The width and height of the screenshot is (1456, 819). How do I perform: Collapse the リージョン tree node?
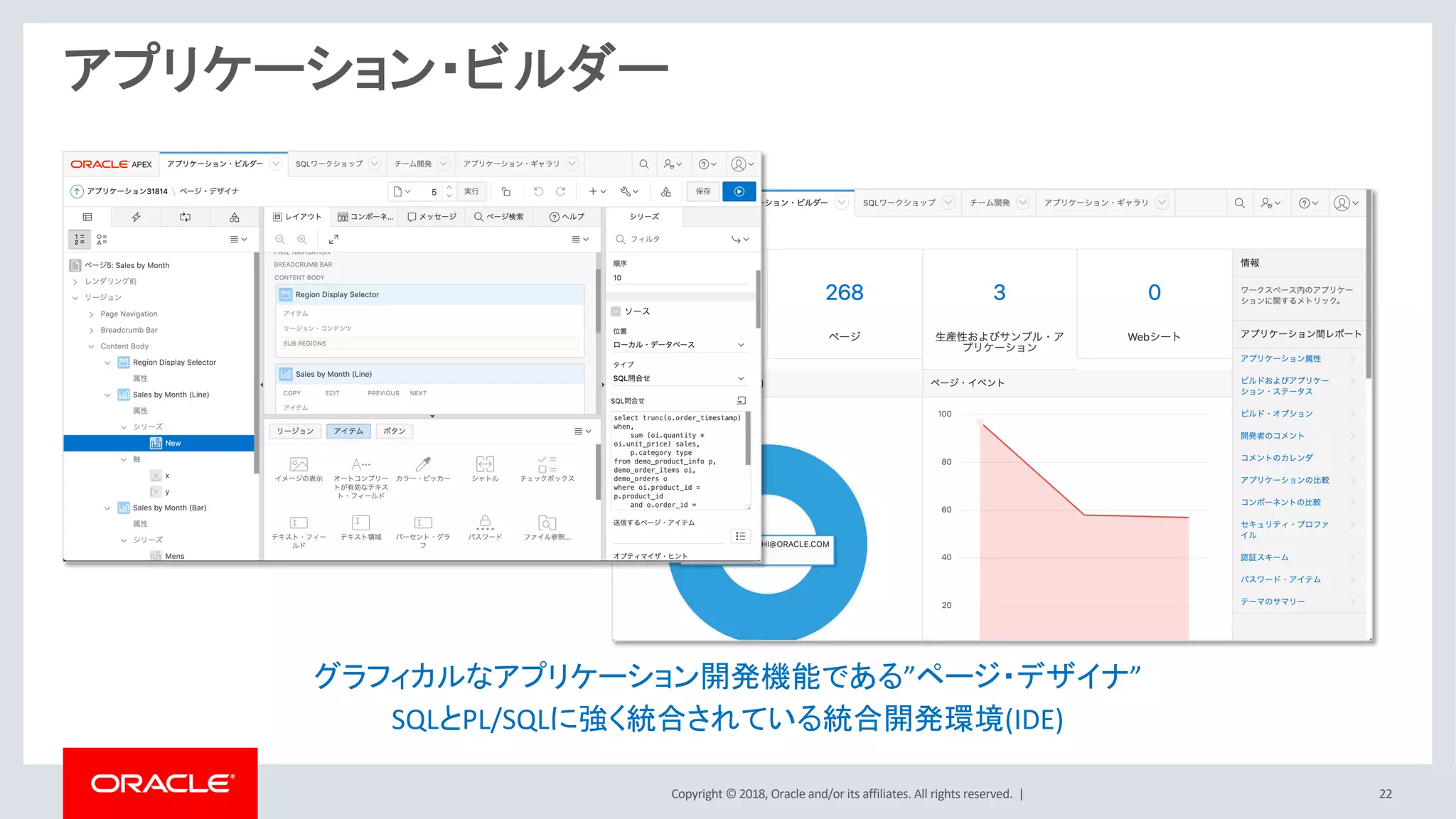(x=75, y=298)
